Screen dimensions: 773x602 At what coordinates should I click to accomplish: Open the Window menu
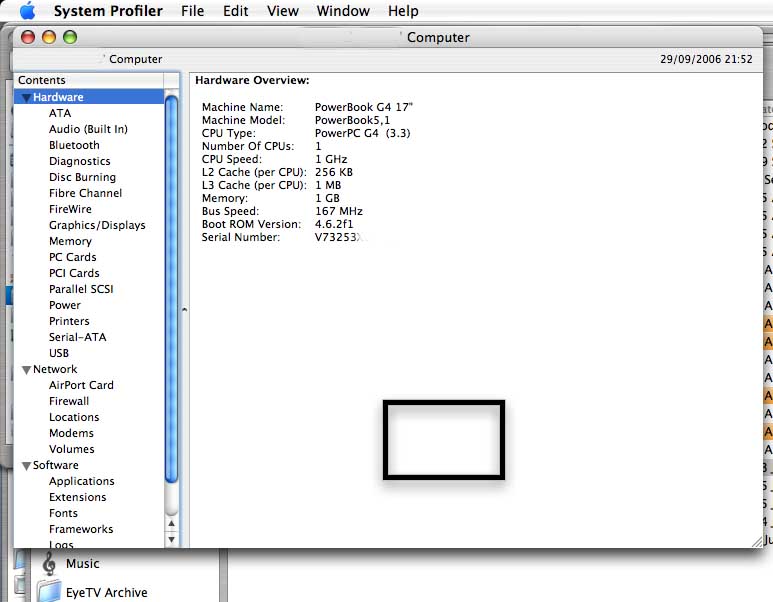point(343,11)
